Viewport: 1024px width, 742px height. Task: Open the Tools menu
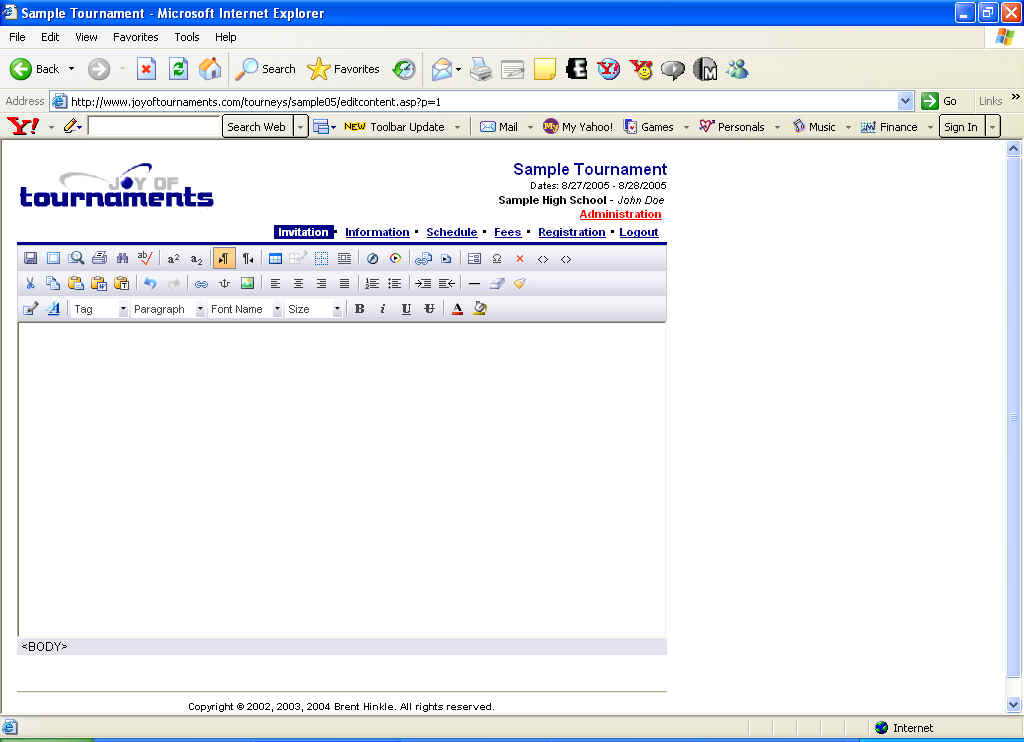[x=187, y=37]
